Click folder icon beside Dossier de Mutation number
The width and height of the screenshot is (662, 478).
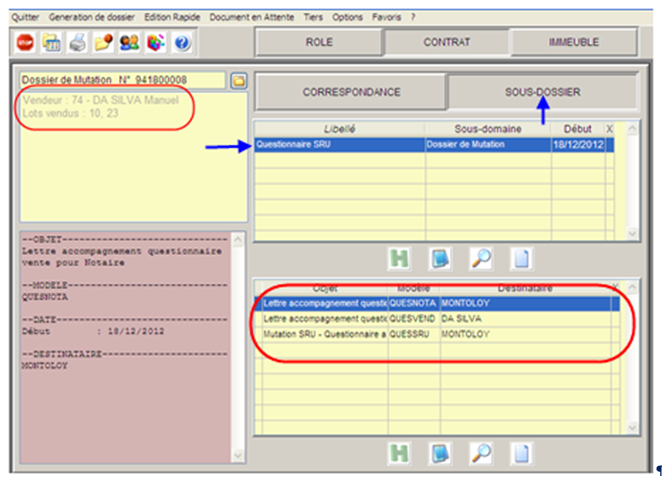tap(239, 80)
